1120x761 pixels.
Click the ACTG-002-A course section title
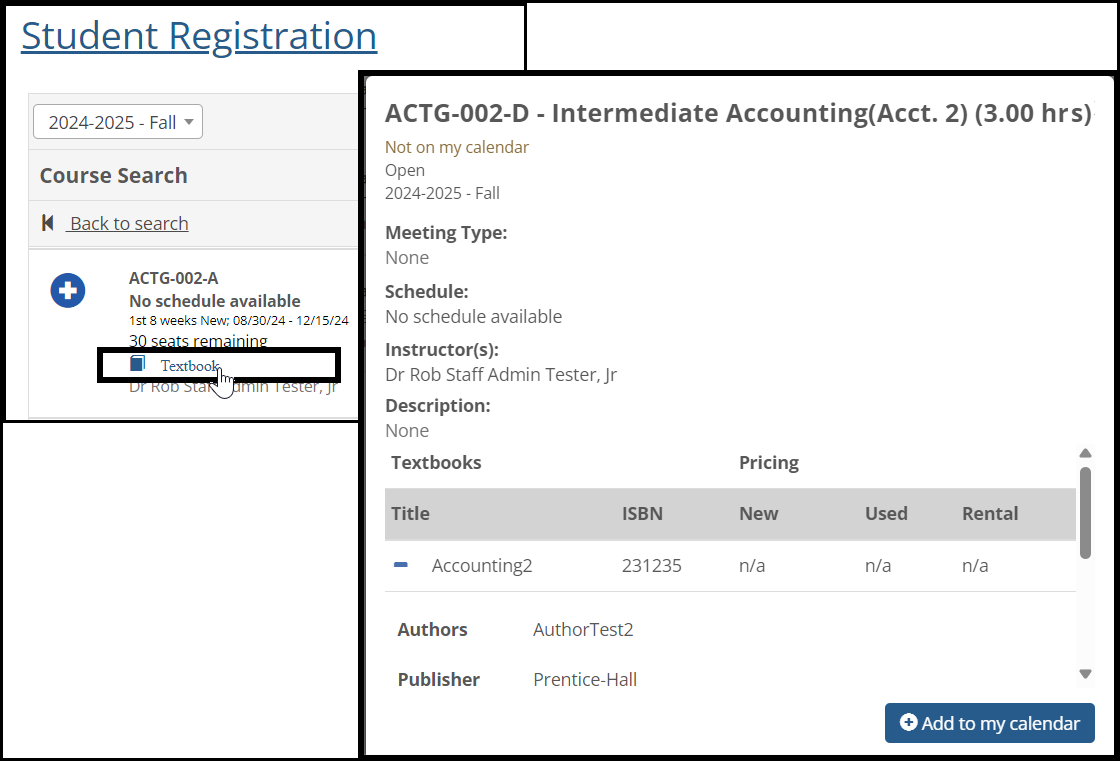point(173,278)
